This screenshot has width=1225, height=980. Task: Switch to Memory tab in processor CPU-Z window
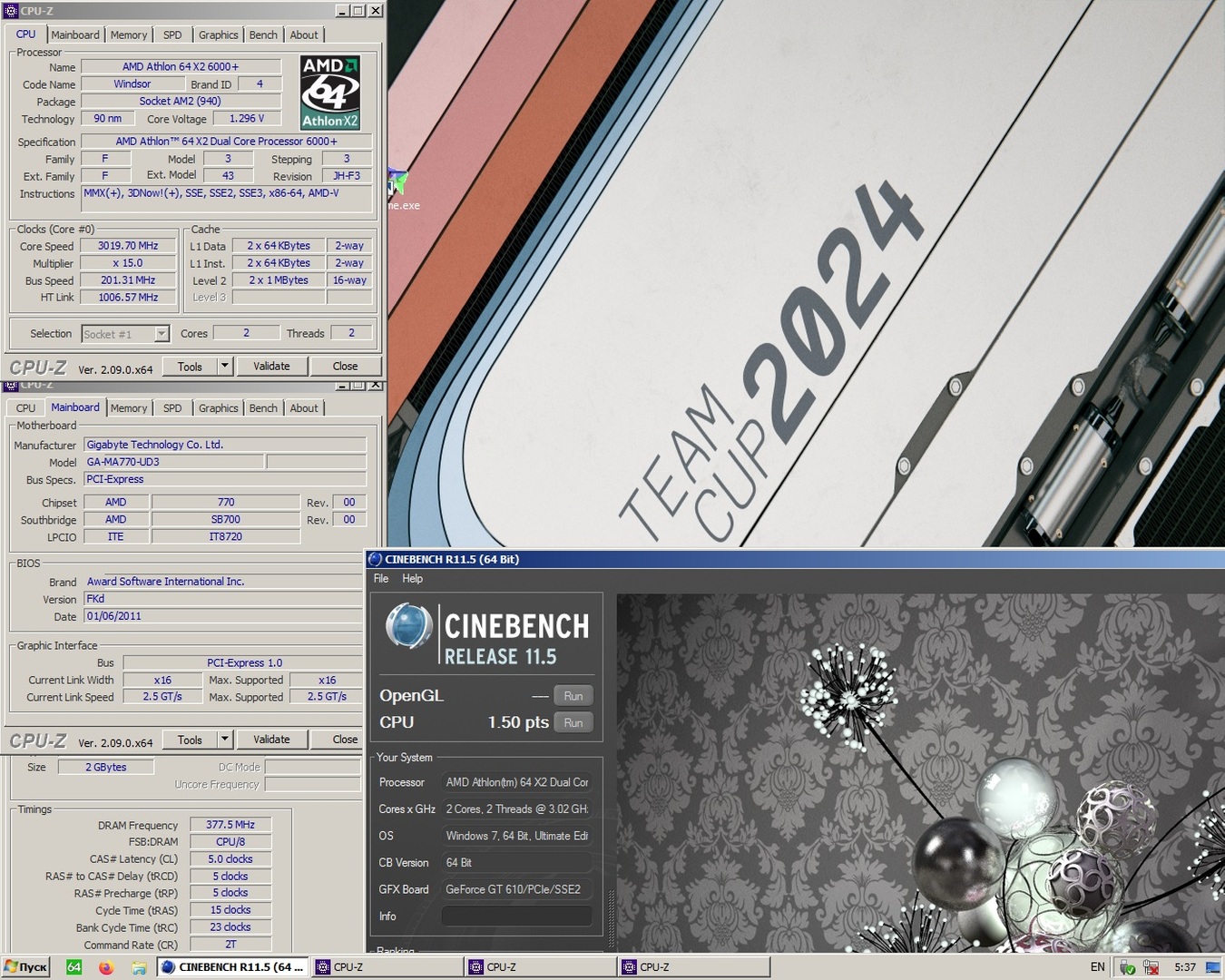point(129,35)
